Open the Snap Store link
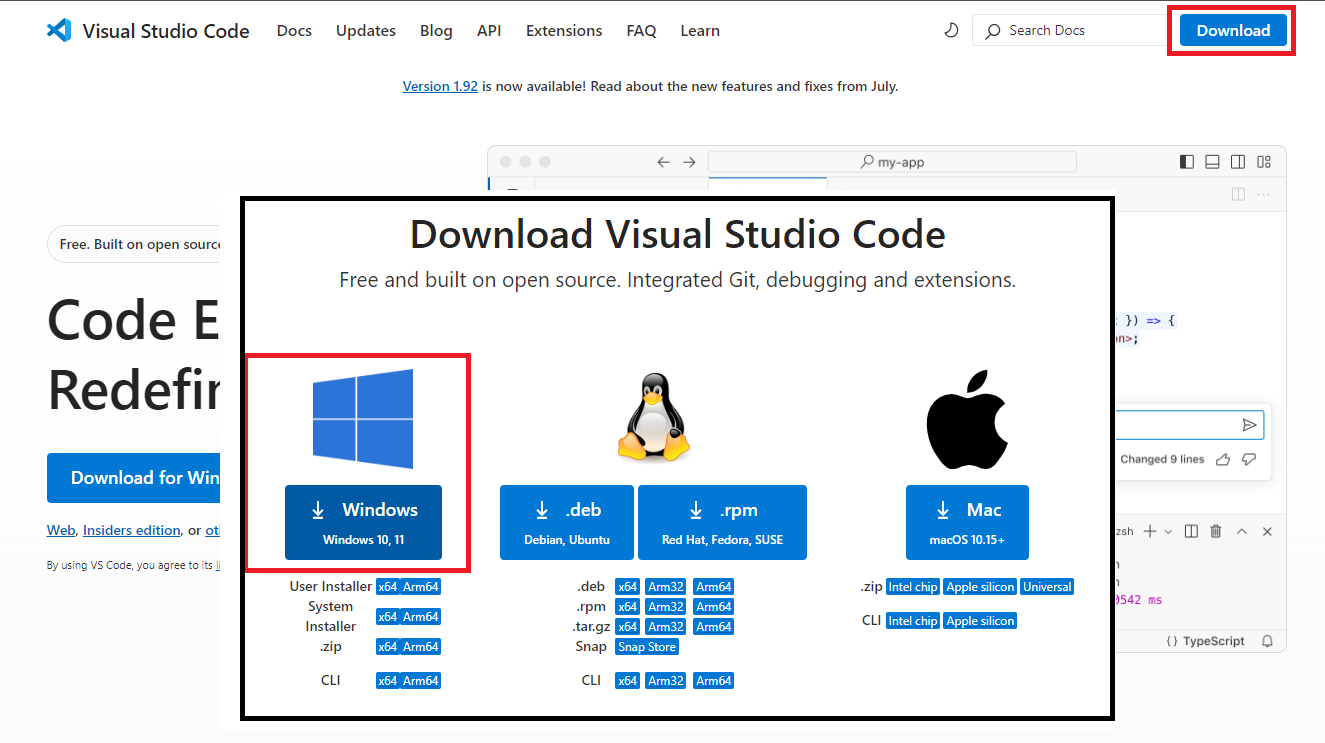 click(x=647, y=647)
